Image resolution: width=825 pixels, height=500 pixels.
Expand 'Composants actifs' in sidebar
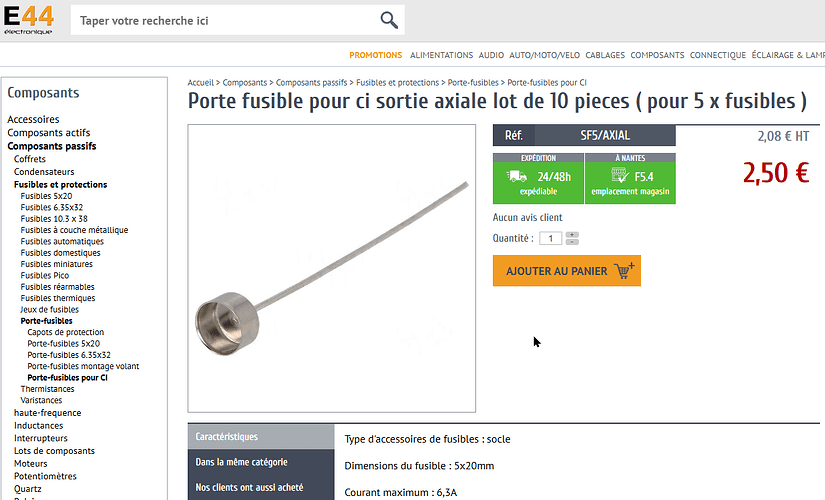49,133
